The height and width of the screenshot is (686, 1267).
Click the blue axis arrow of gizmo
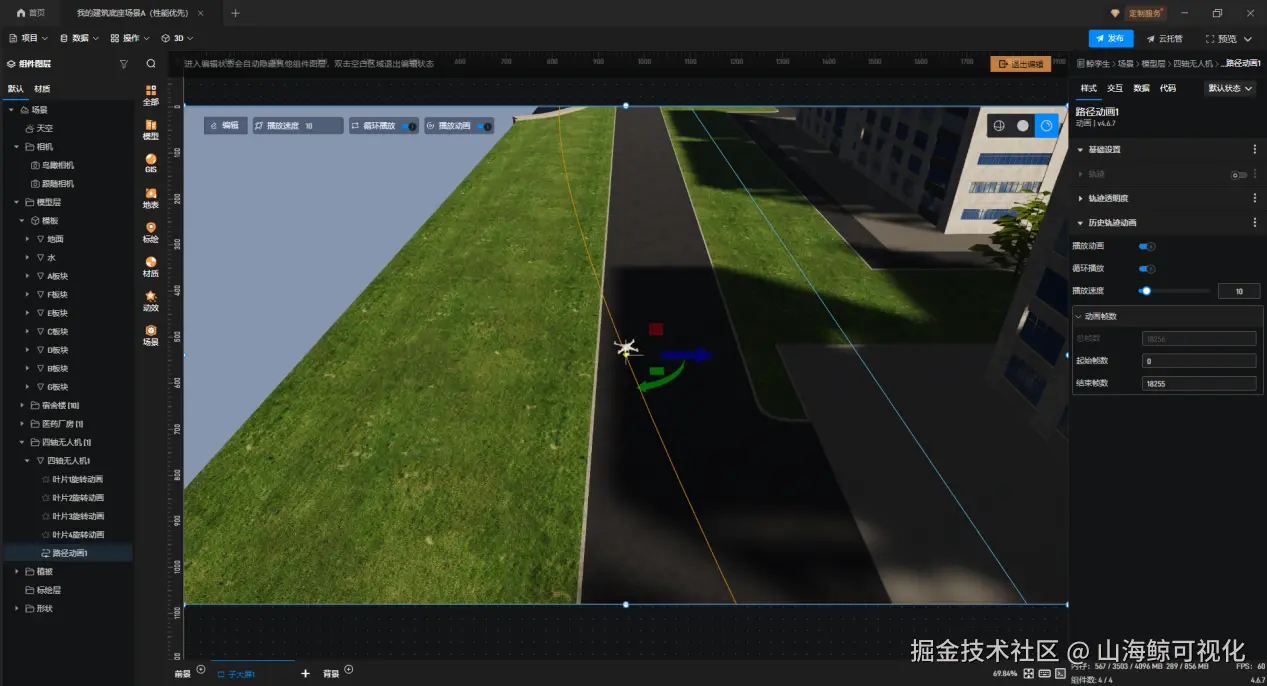click(x=686, y=354)
